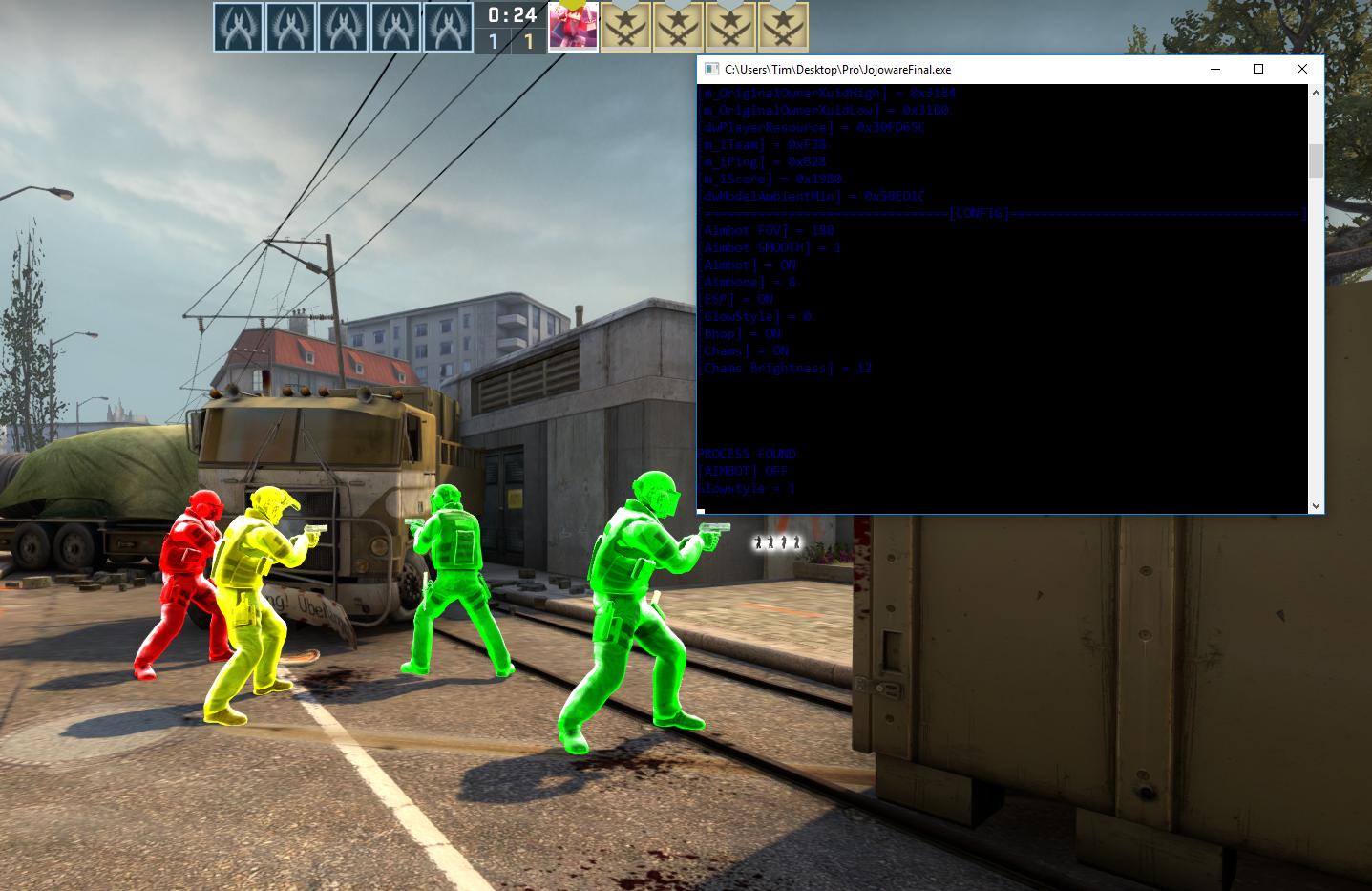Maximize the JojowareFinal.exe console window
Screen dimensions: 1372x891
1258,69
